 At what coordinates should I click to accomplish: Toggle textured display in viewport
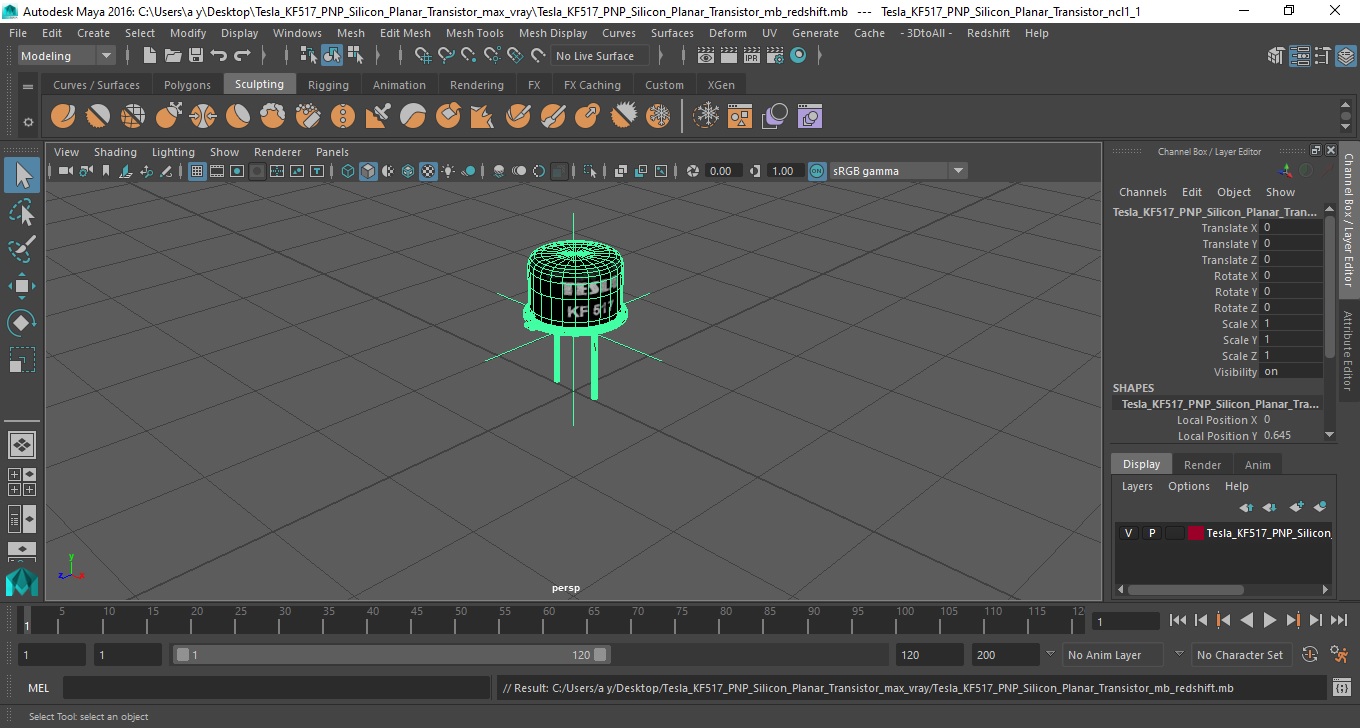428,171
